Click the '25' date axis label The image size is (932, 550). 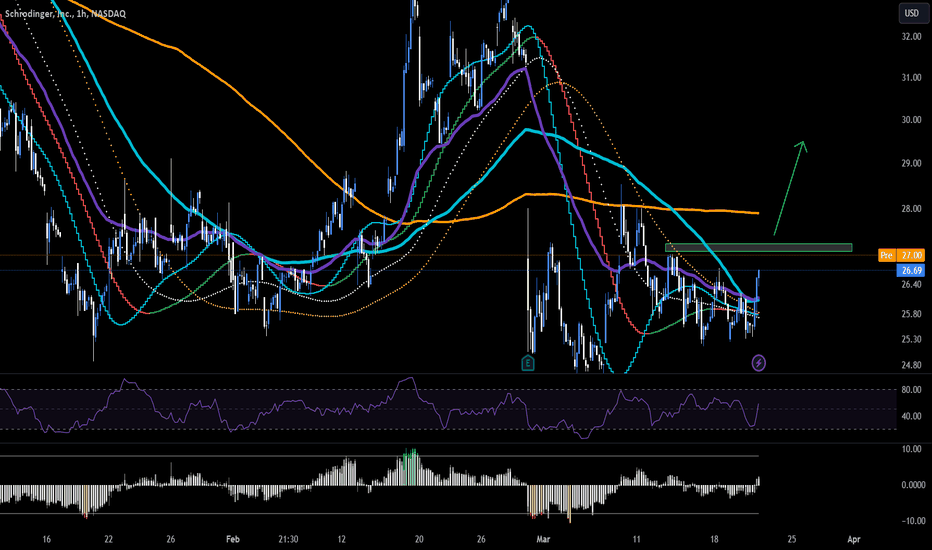click(792, 539)
